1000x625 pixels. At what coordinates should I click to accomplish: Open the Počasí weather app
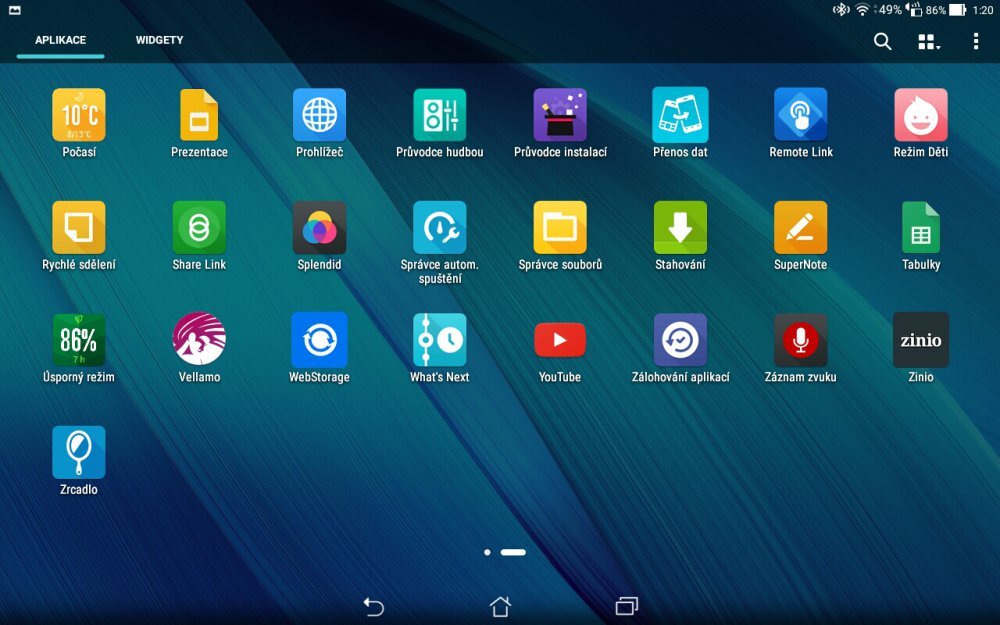[79, 113]
